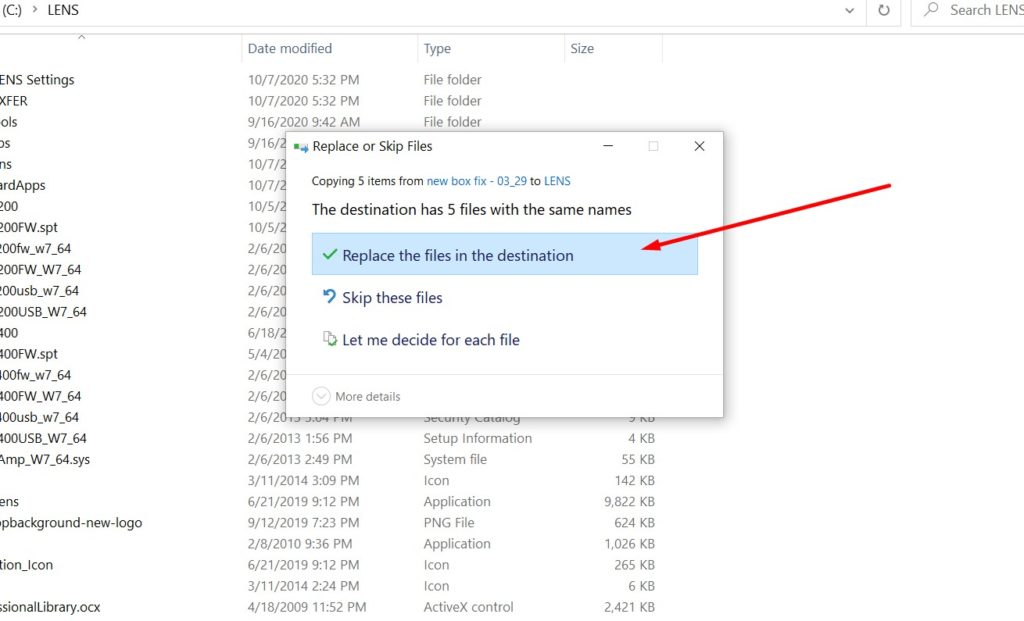Sort by Date modified column header

point(290,49)
